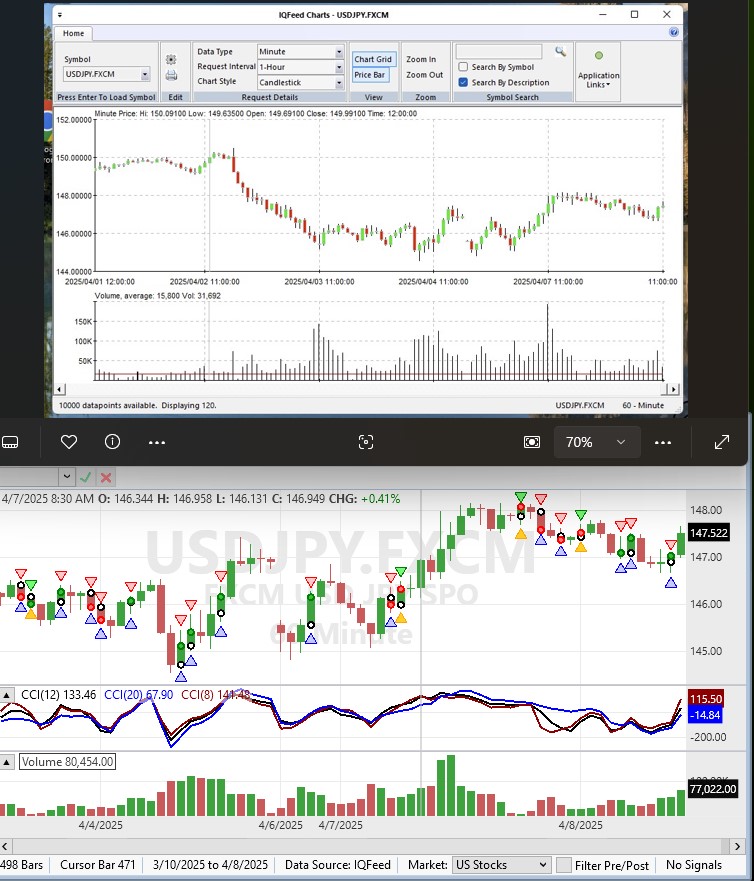Open the ellipsis menu right of zoom percentage
The image size is (754, 881).
[x=663, y=443]
